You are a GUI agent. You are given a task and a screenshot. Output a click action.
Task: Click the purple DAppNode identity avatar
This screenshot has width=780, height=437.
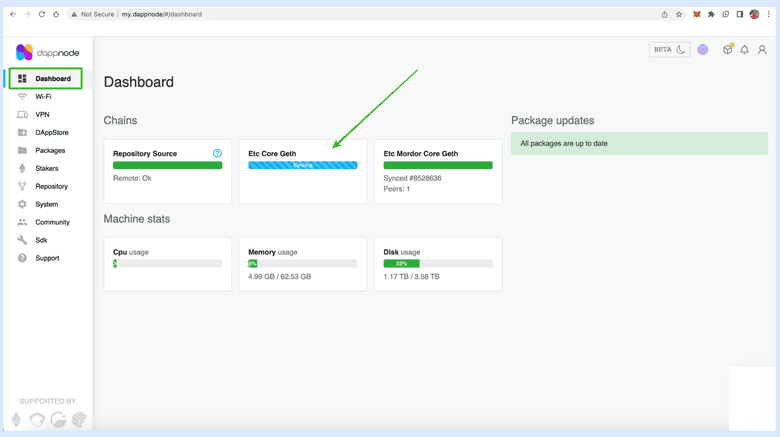[x=703, y=50]
